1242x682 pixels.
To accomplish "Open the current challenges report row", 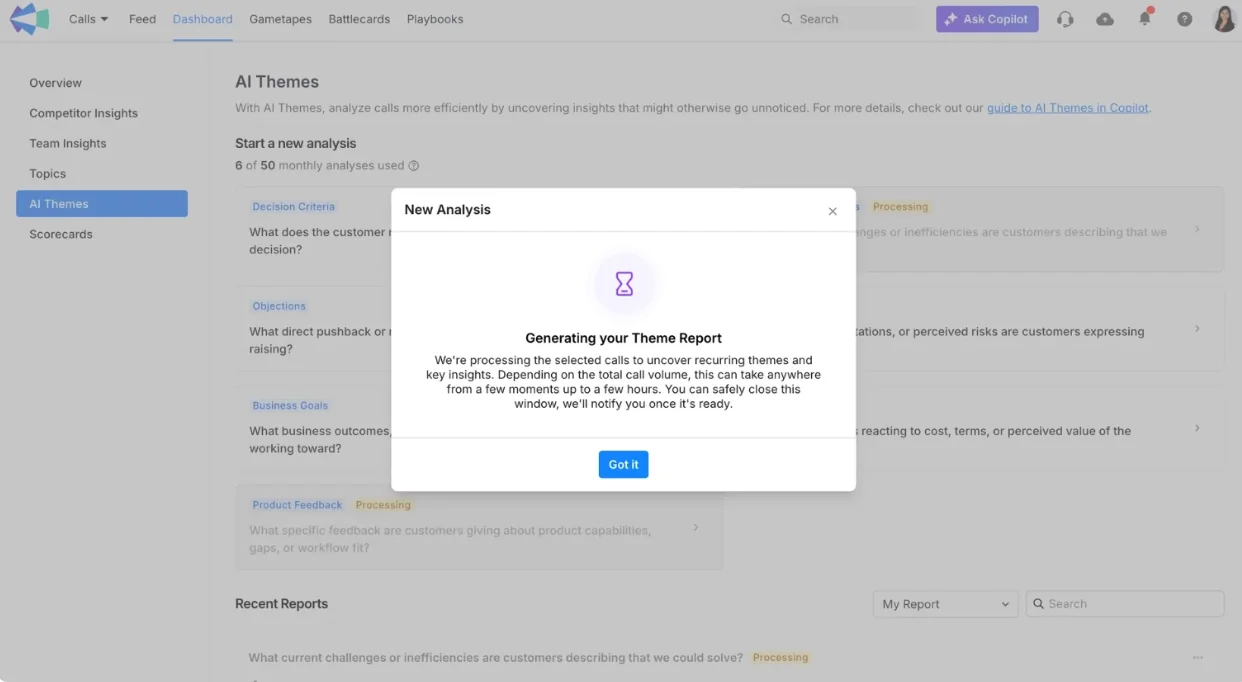I will point(729,658).
